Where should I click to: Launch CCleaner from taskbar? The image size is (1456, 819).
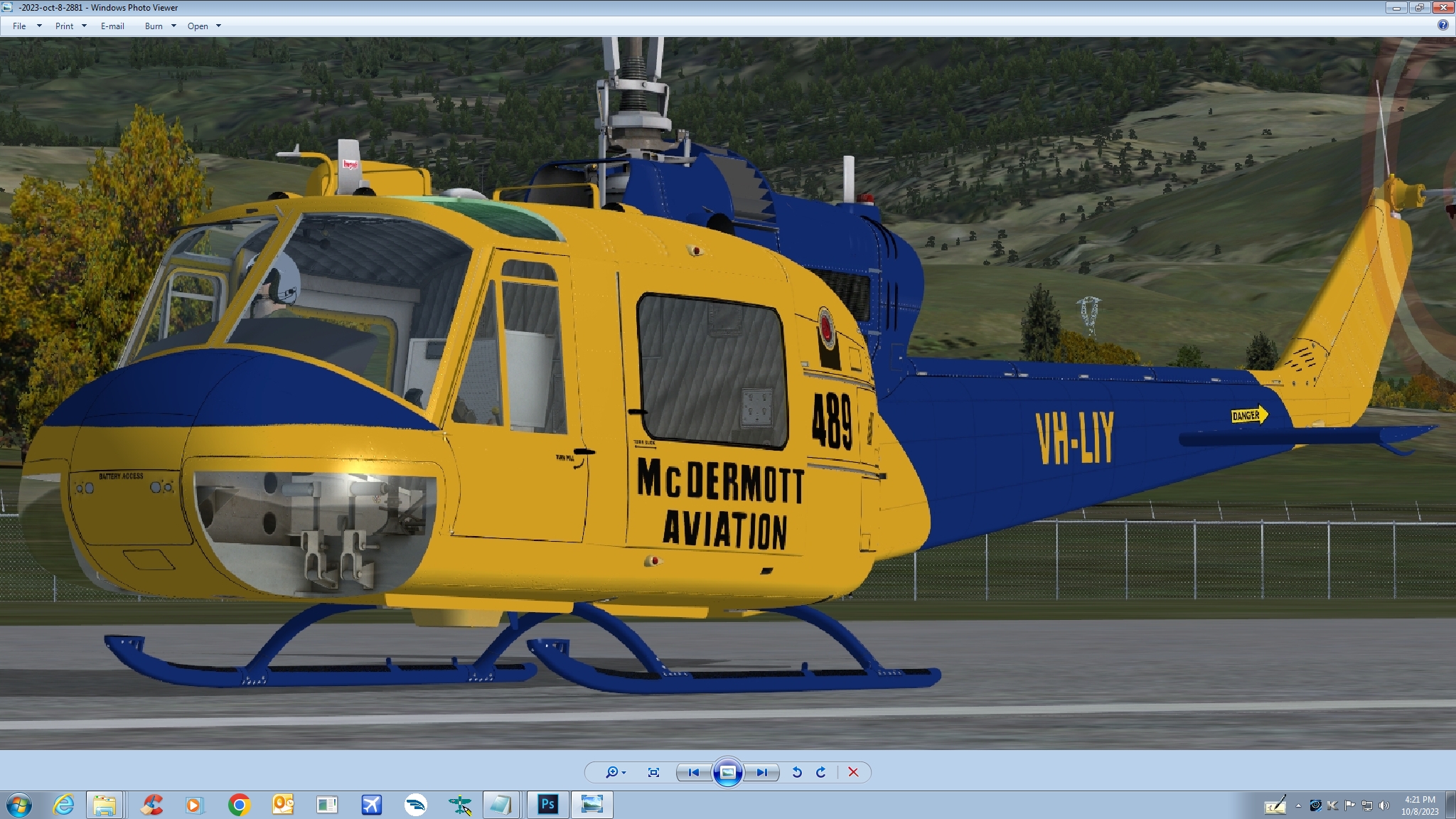pyautogui.click(x=151, y=805)
